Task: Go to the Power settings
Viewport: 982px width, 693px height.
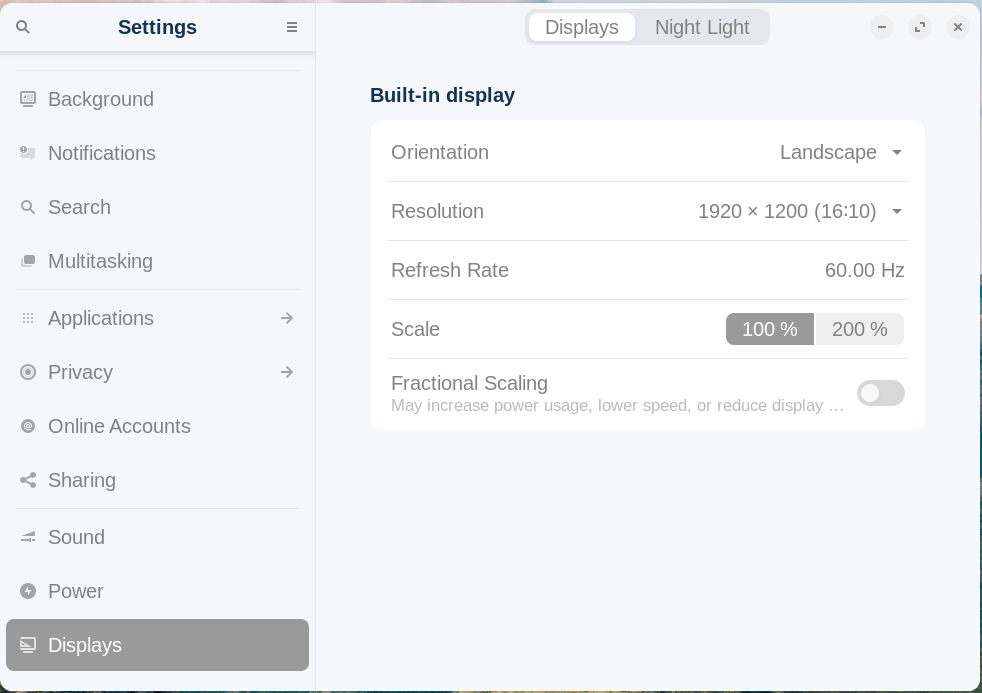Action: click(x=157, y=591)
